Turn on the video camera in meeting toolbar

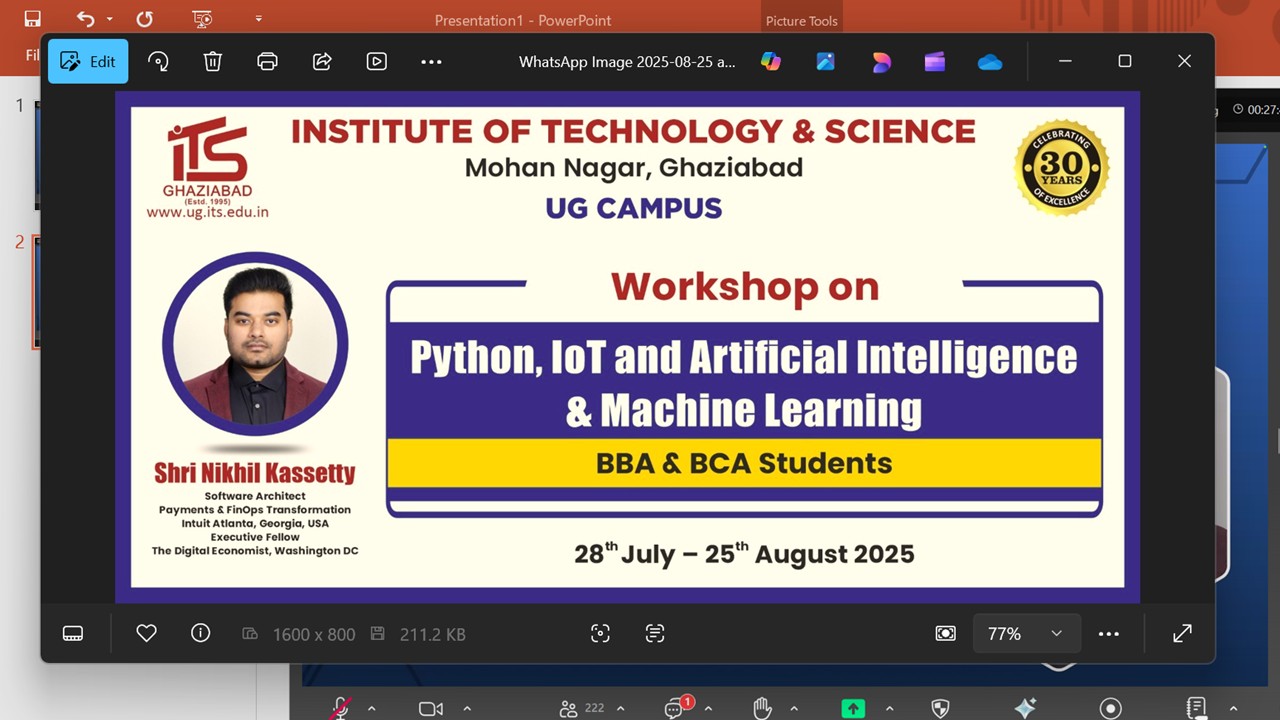[x=431, y=708]
